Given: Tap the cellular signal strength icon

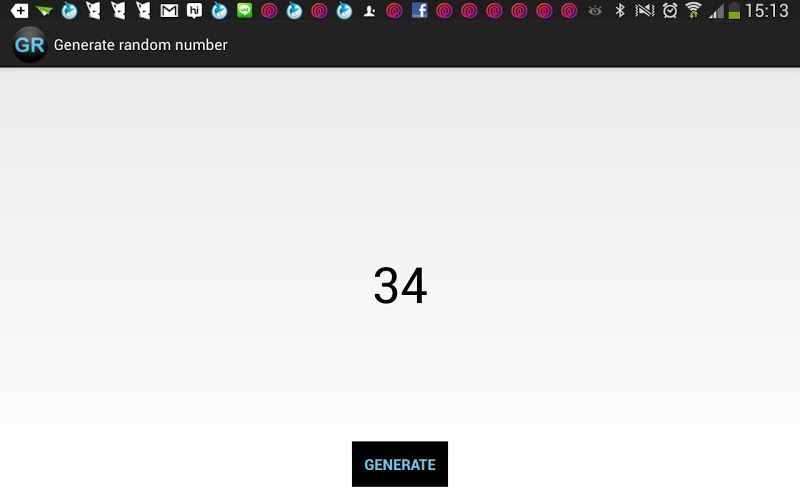Looking at the screenshot, I should click(x=716, y=11).
